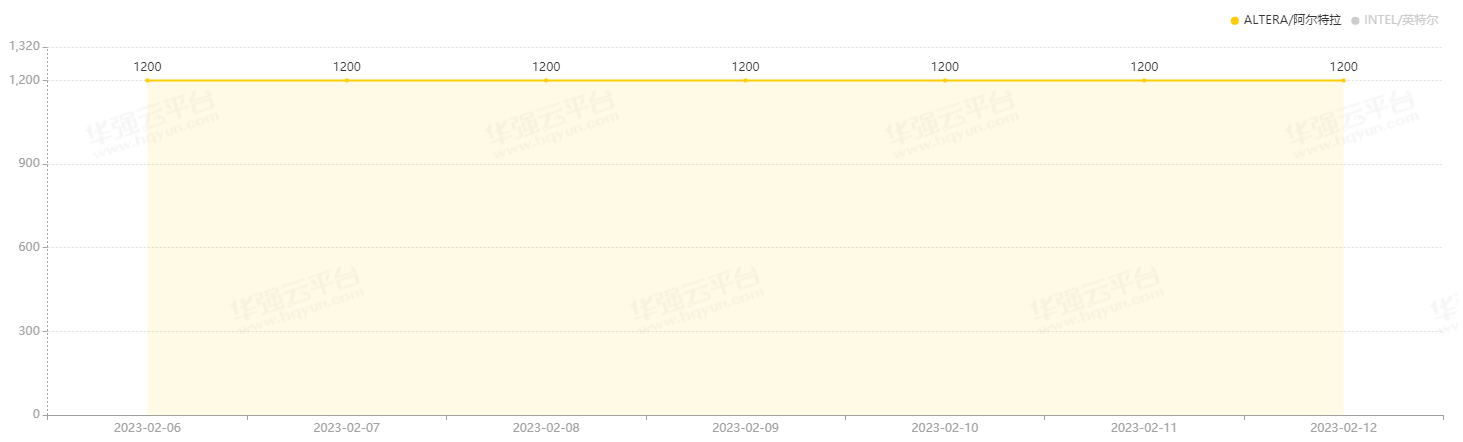Click the 900 y-axis label
The height and width of the screenshot is (442, 1463).
30,163
